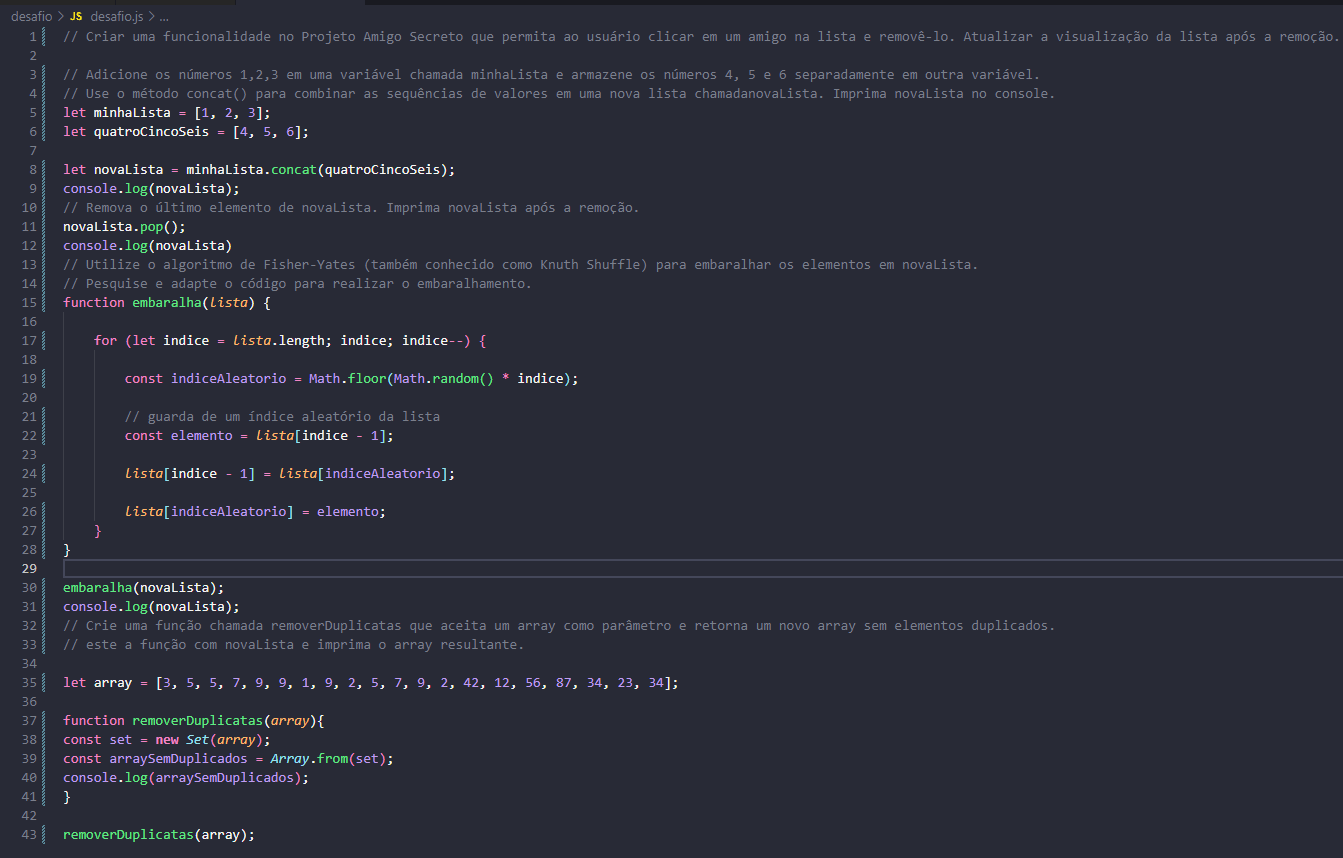Click the random method on line 19
This screenshot has width=1343, height=858.
455,379
